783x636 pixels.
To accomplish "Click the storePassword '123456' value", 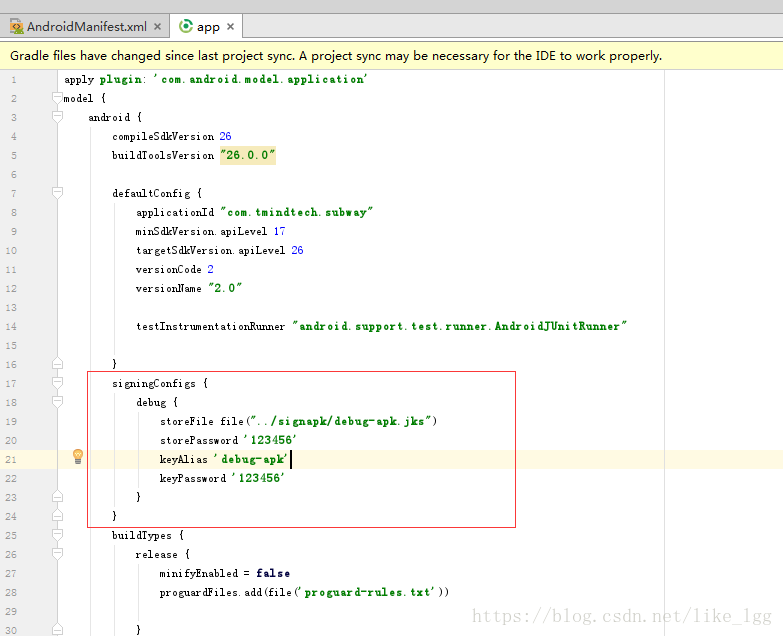I will pyautogui.click(x=270, y=440).
